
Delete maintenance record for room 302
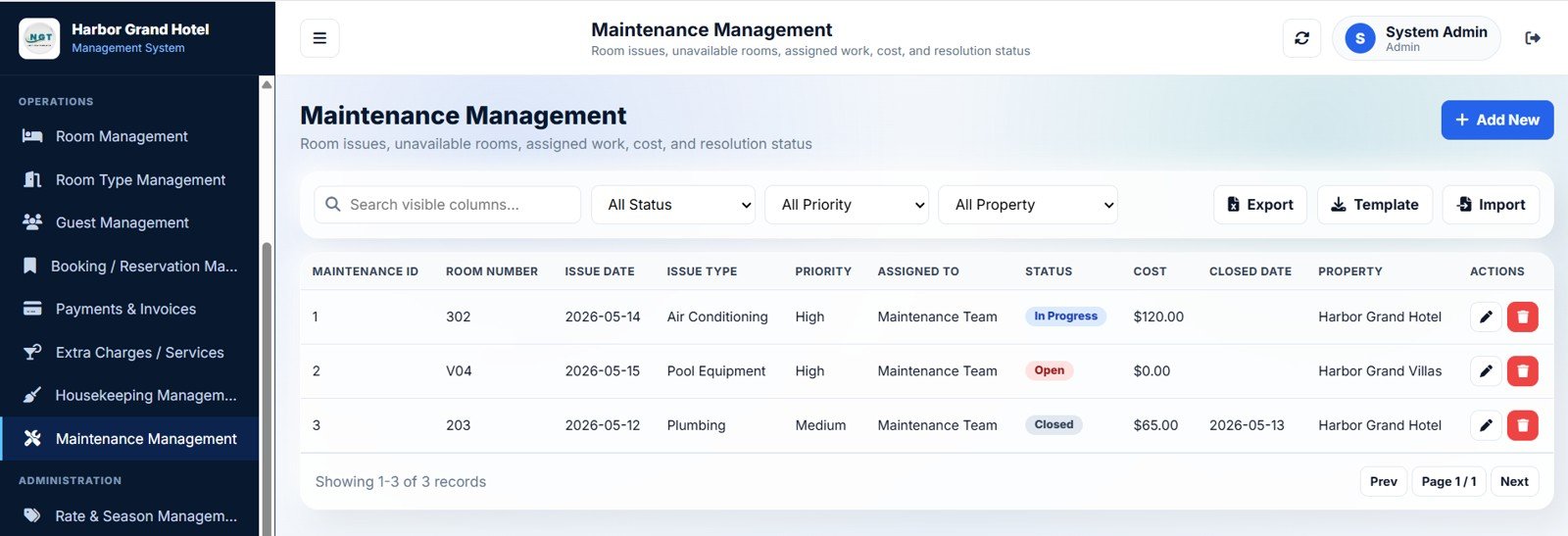point(1523,317)
